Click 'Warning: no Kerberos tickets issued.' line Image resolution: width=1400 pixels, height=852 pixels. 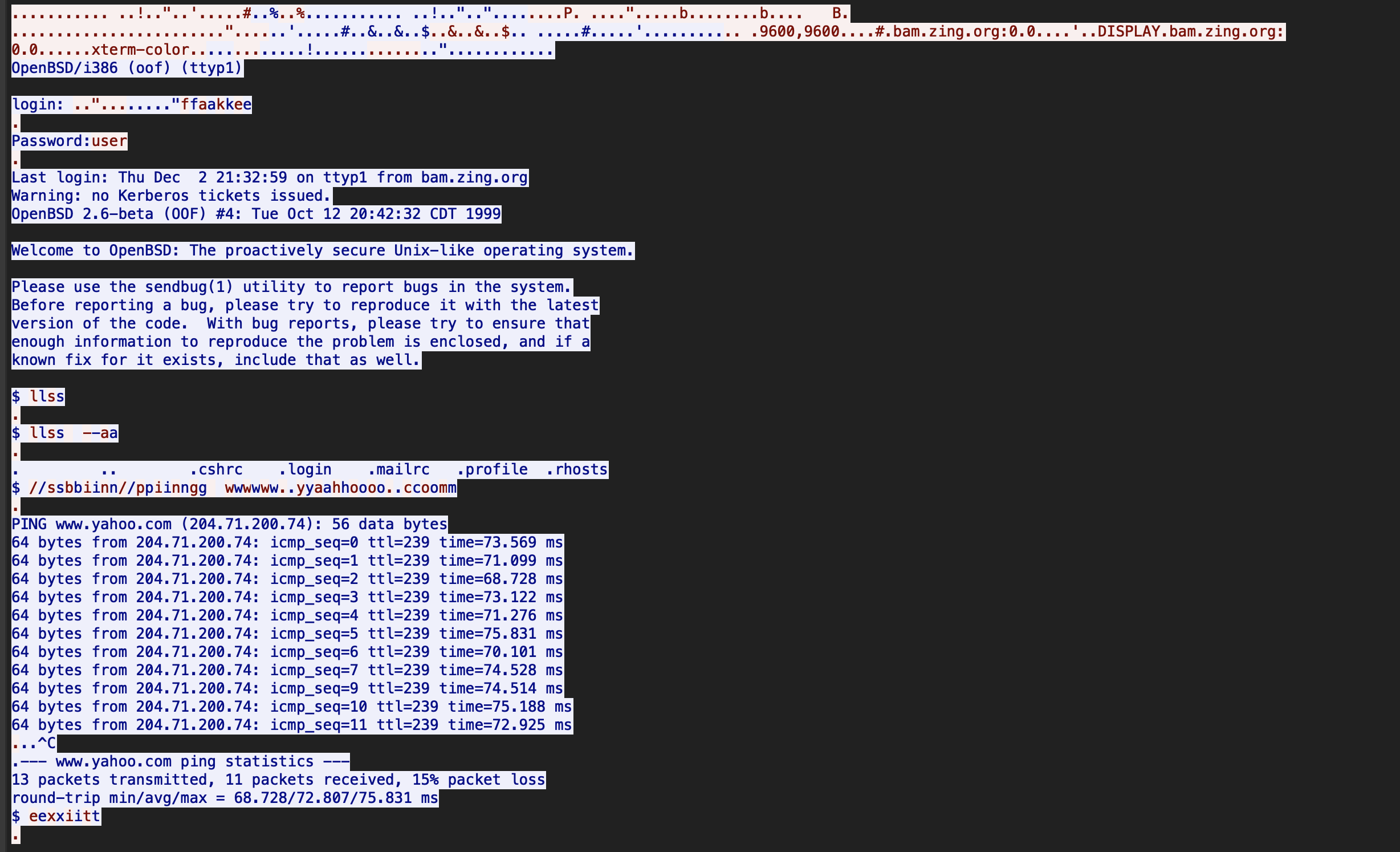[x=171, y=196]
